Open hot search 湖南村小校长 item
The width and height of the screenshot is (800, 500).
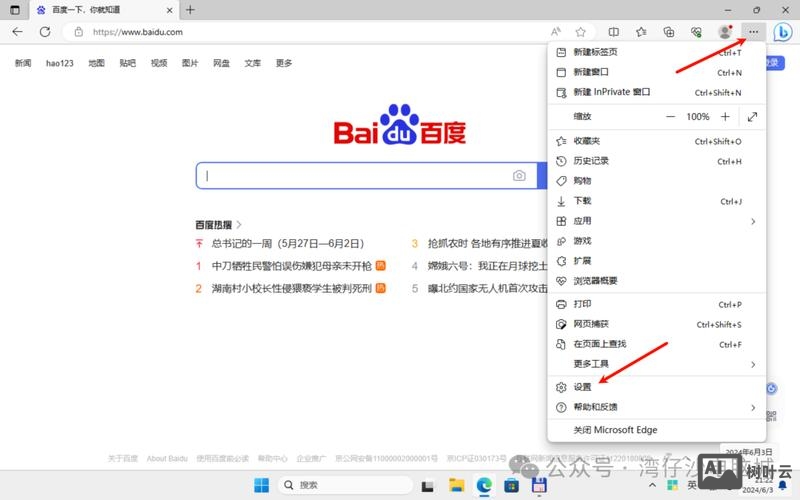point(291,288)
